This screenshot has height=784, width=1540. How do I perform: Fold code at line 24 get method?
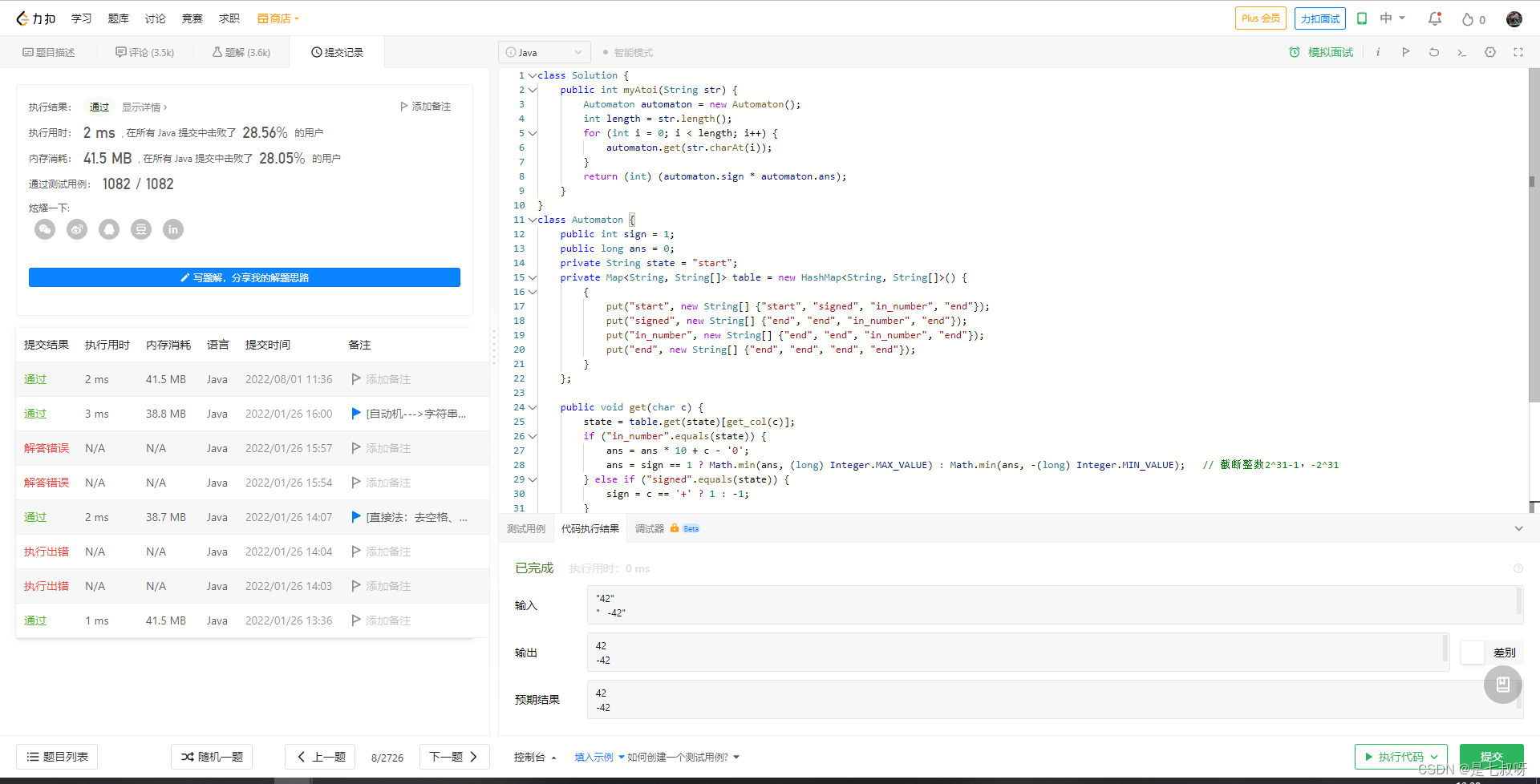tap(533, 407)
